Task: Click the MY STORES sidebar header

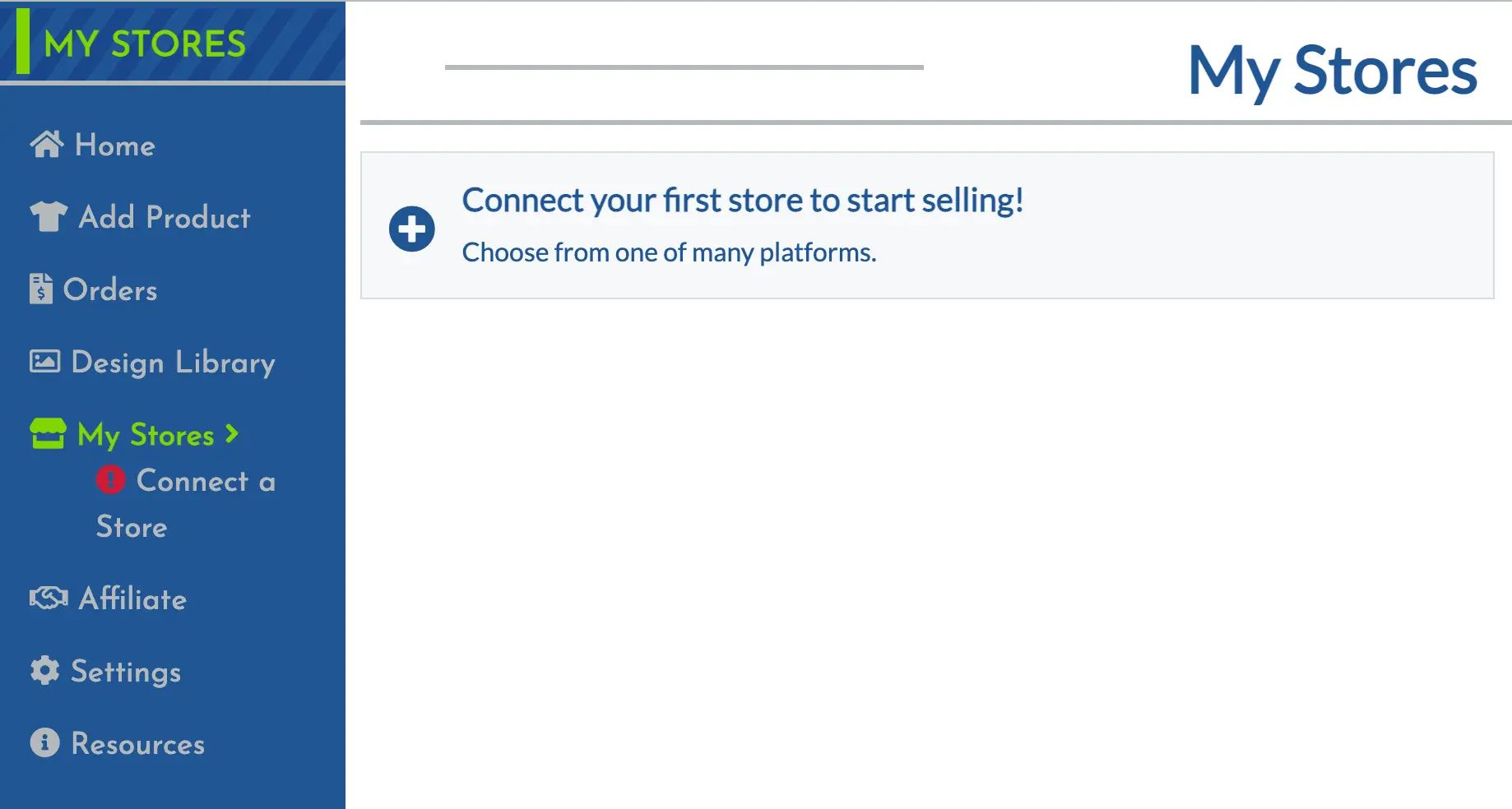Action: pyautogui.click(x=145, y=44)
